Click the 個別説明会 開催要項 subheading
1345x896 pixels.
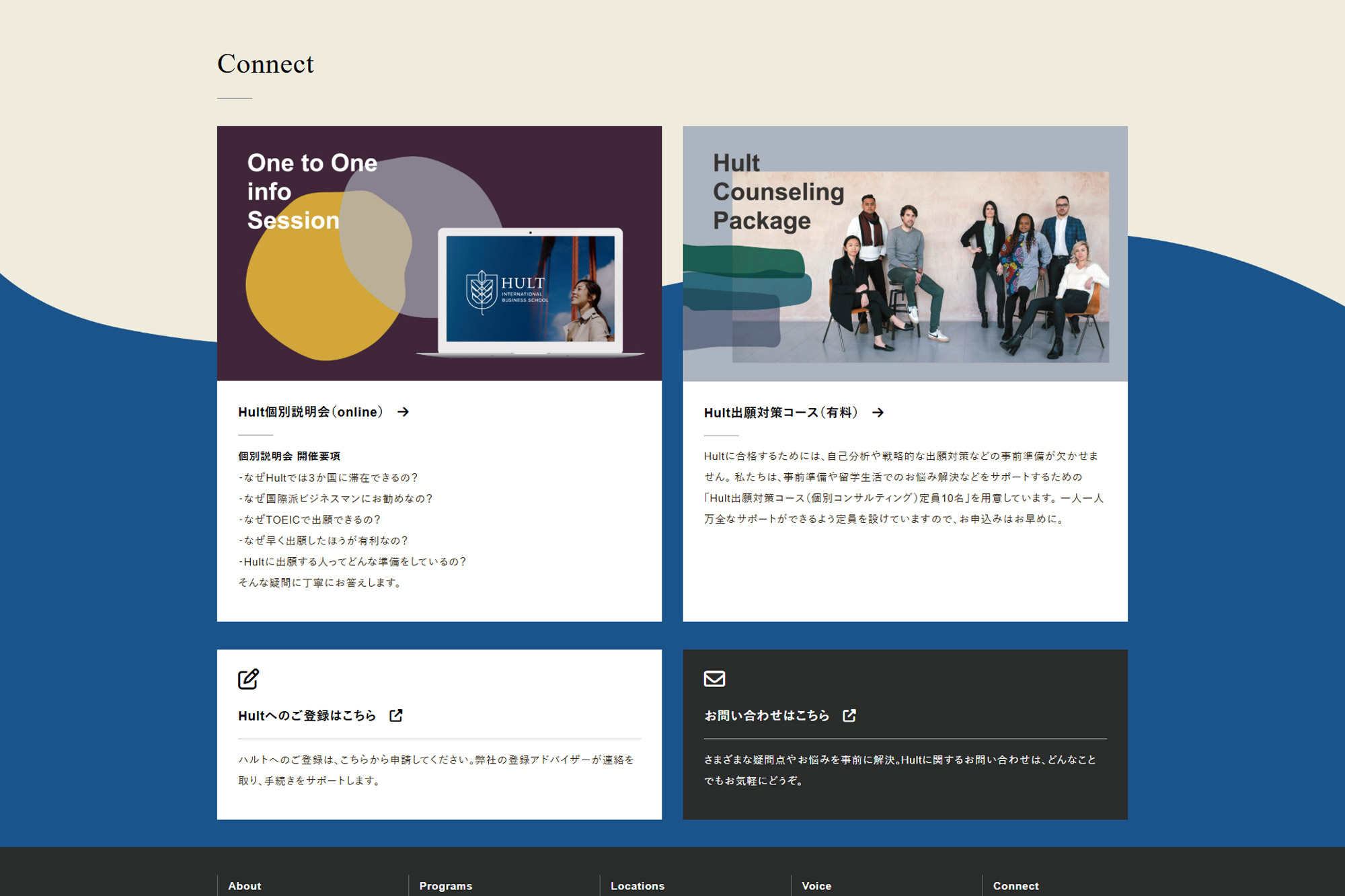(289, 456)
